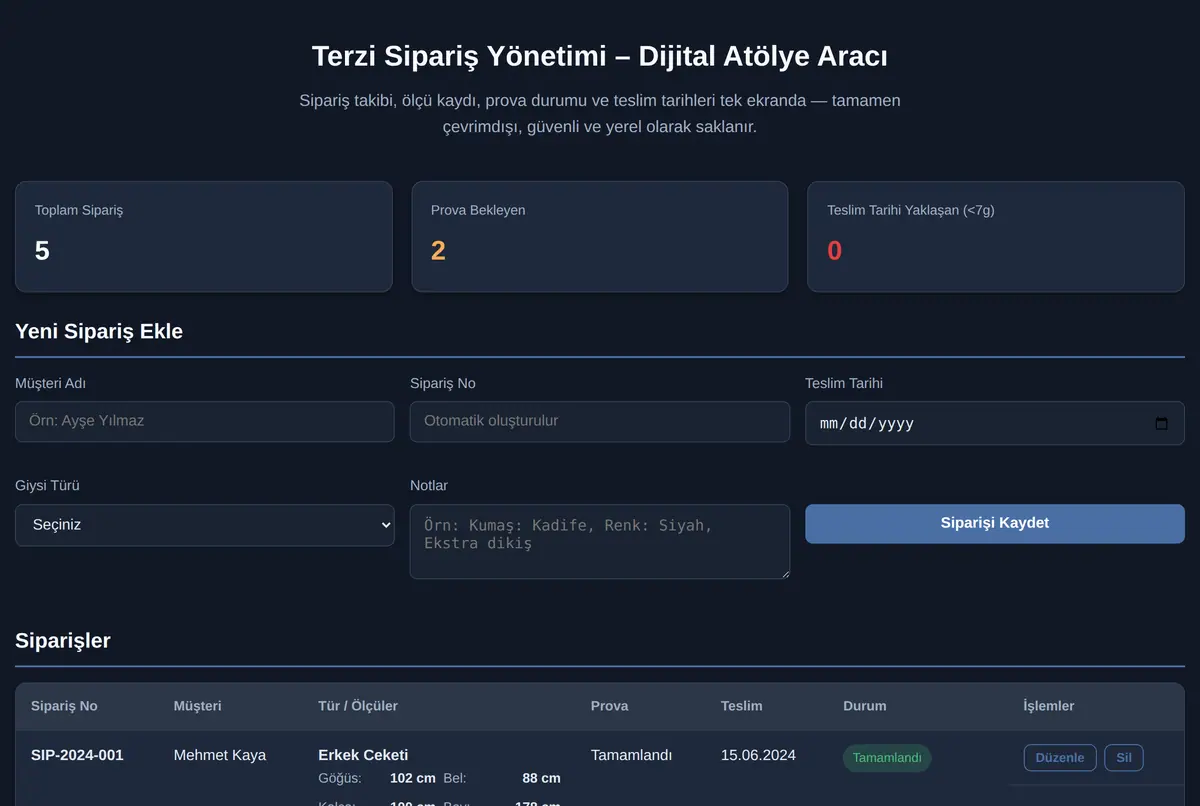Click the Siparişler section heading

tap(63, 640)
